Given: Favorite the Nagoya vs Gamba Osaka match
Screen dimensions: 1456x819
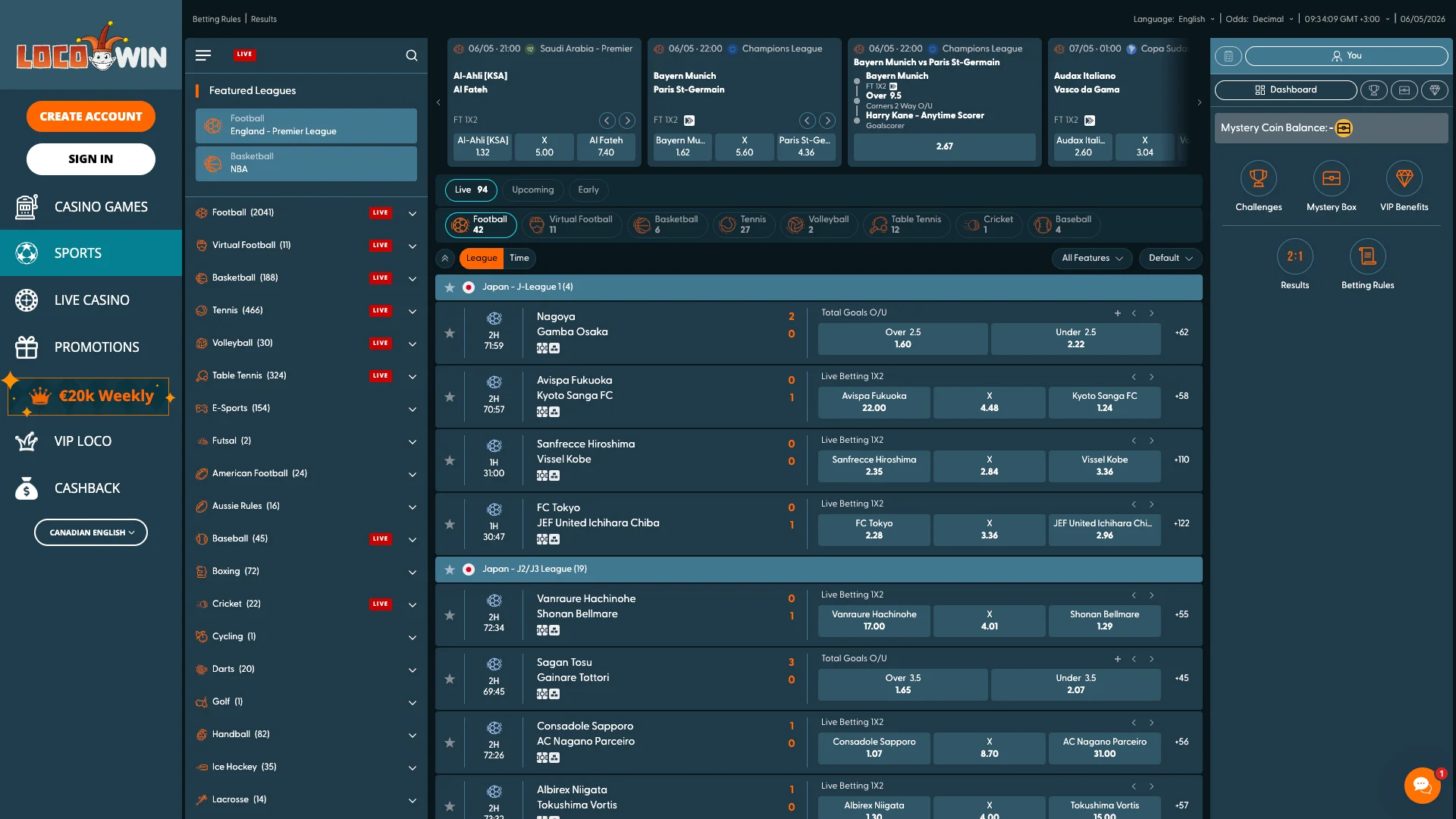Looking at the screenshot, I should coord(450,334).
